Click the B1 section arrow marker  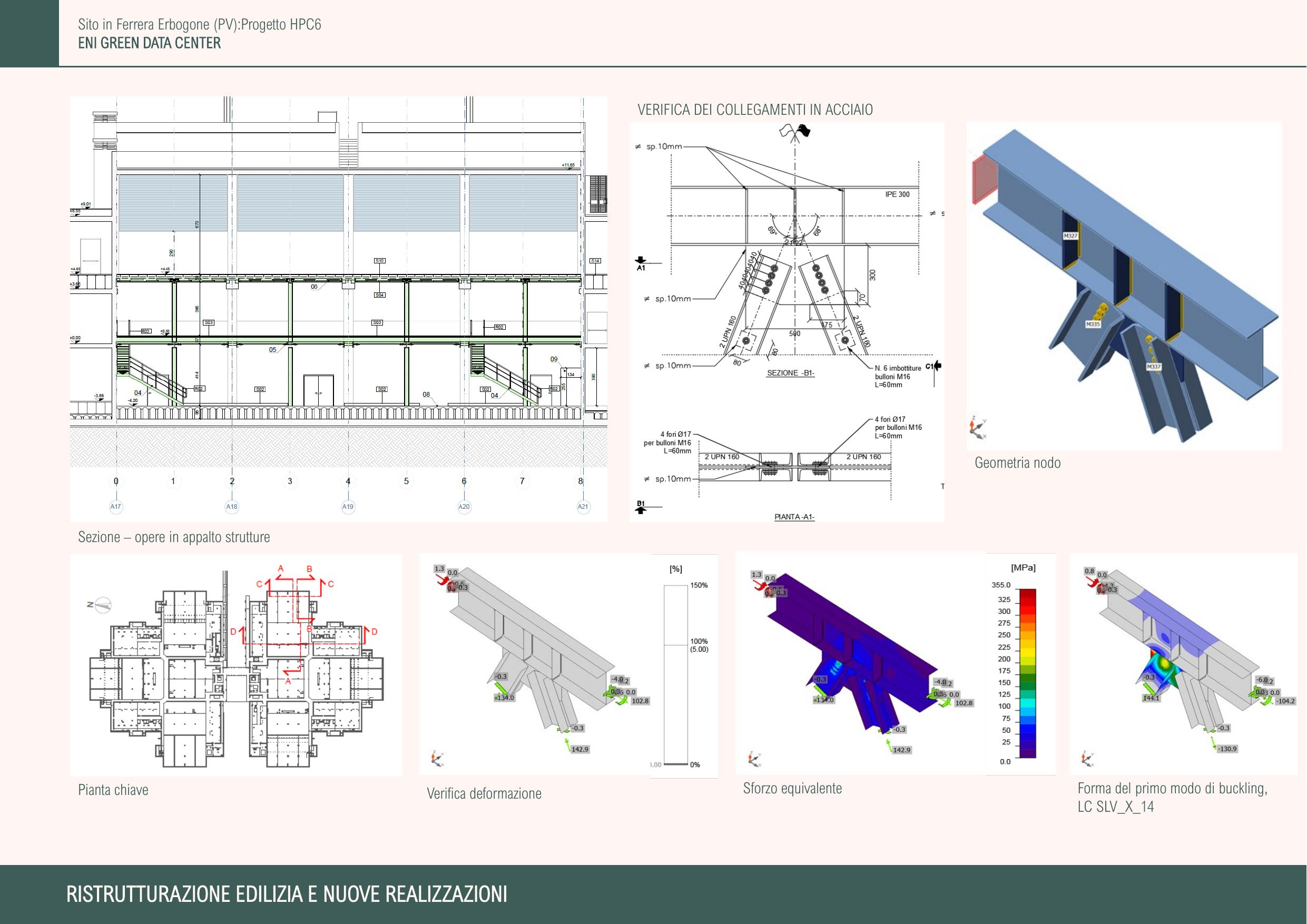tap(642, 507)
